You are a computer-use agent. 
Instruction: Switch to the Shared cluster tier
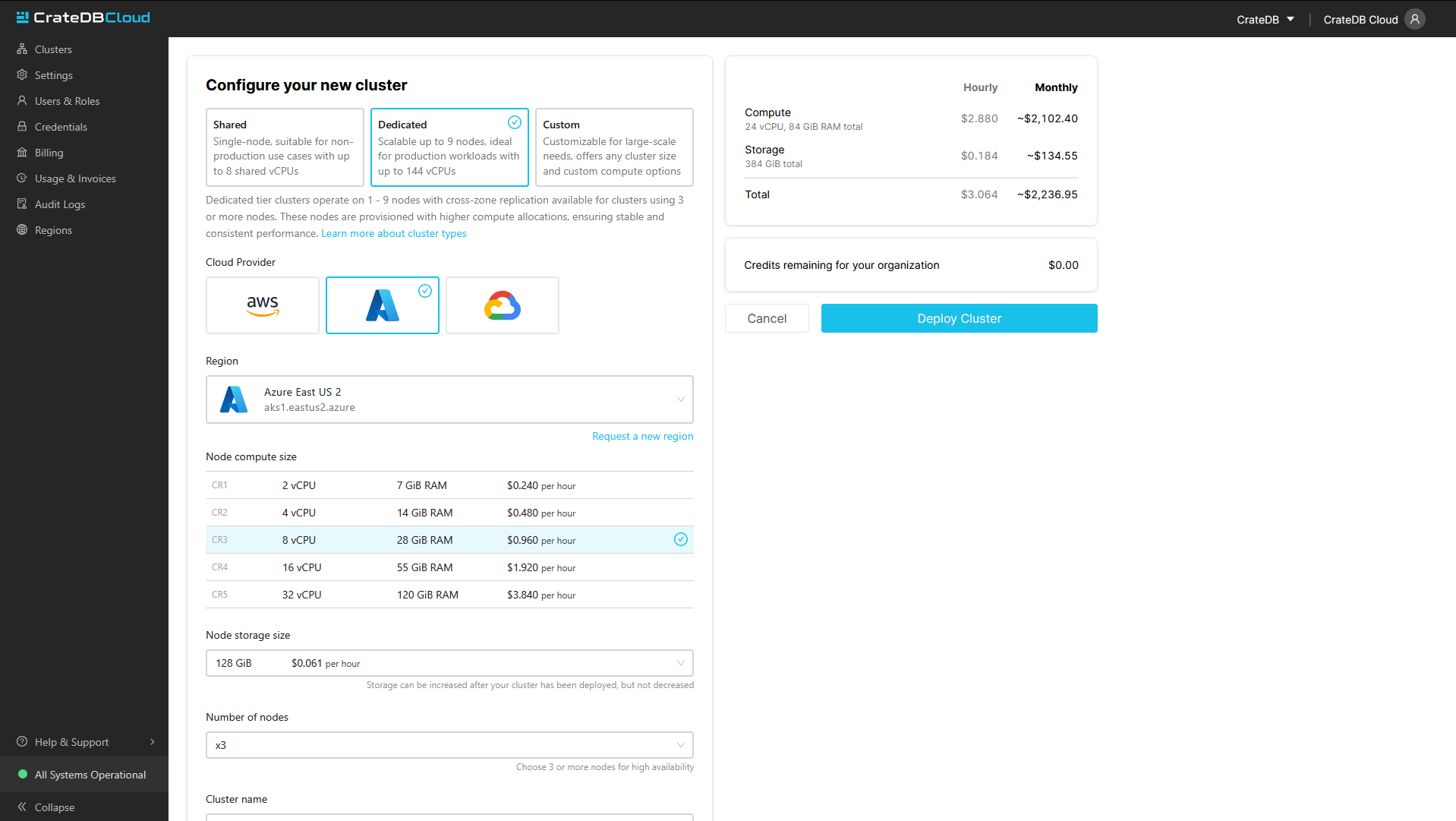click(x=285, y=147)
